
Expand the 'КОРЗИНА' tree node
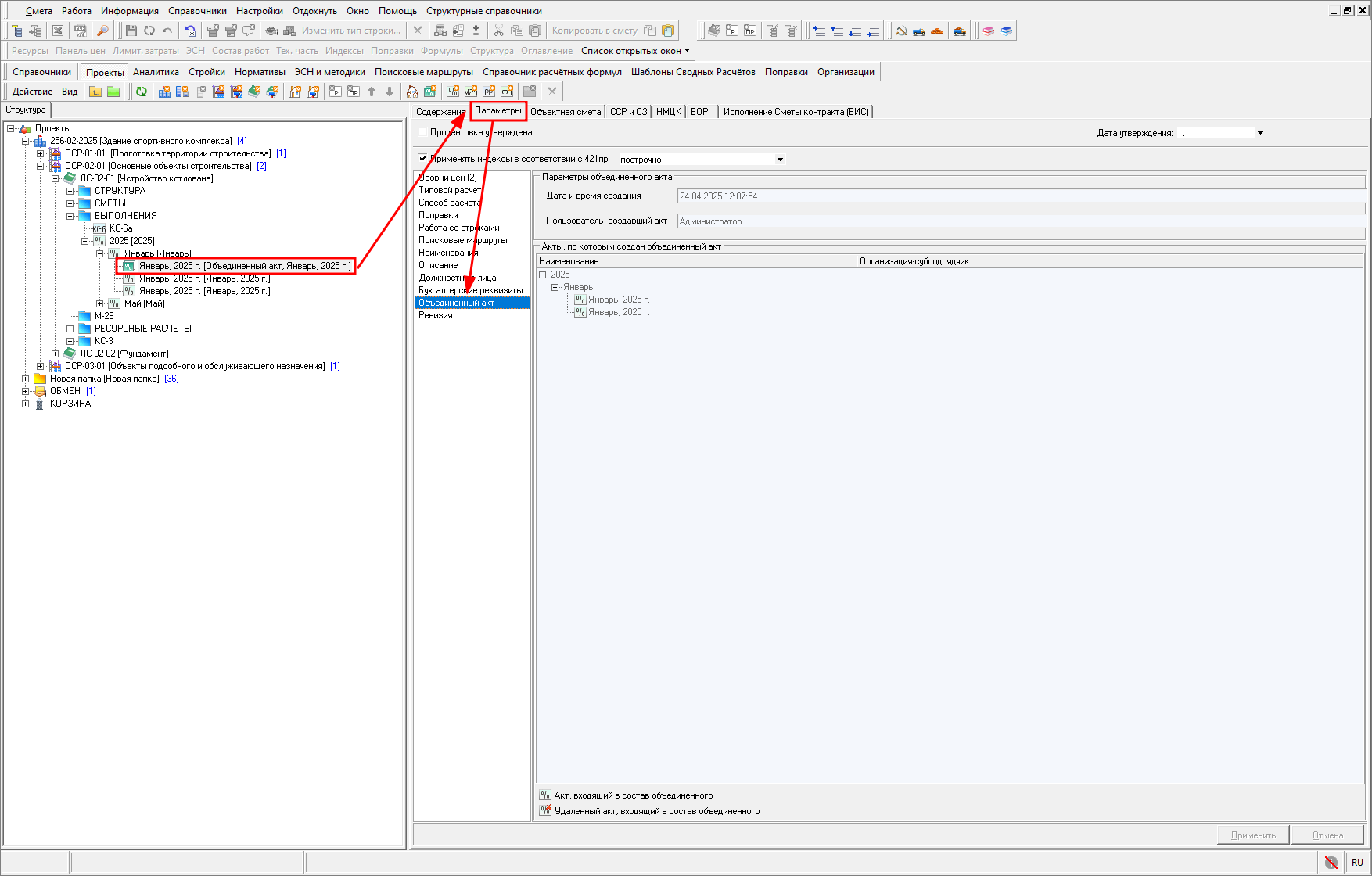(x=26, y=404)
